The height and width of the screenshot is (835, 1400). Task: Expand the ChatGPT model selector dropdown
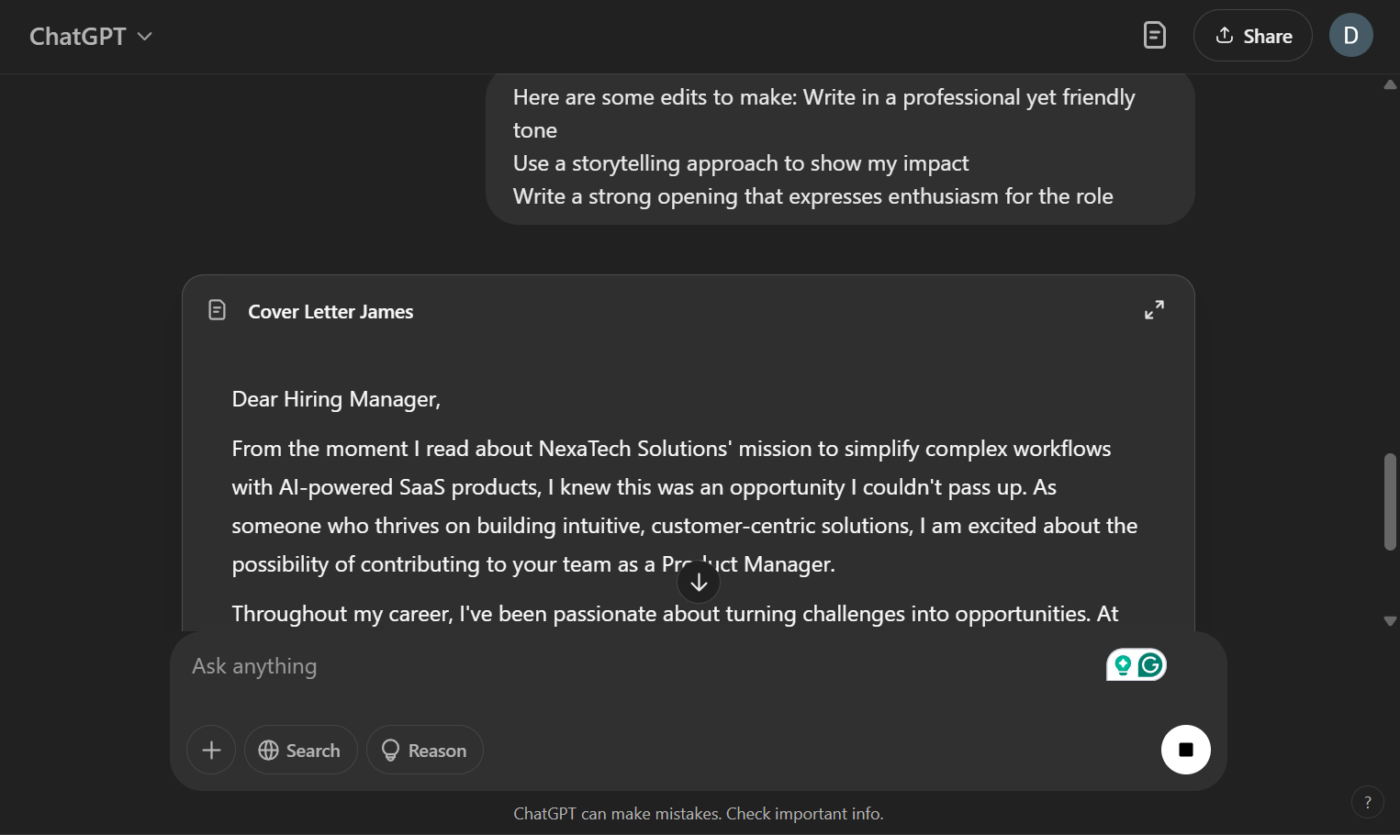[x=91, y=36]
